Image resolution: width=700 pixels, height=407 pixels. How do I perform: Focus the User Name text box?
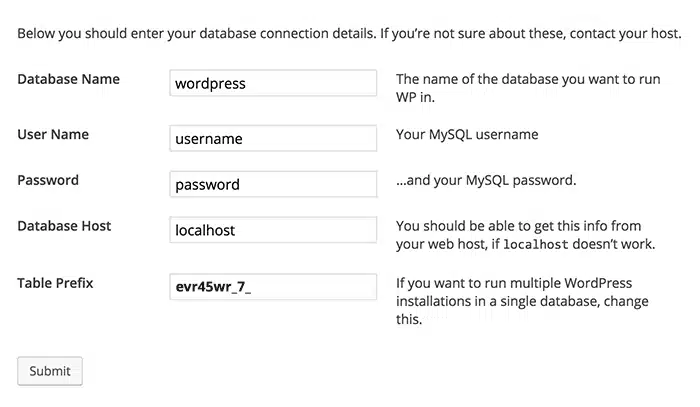(273, 139)
